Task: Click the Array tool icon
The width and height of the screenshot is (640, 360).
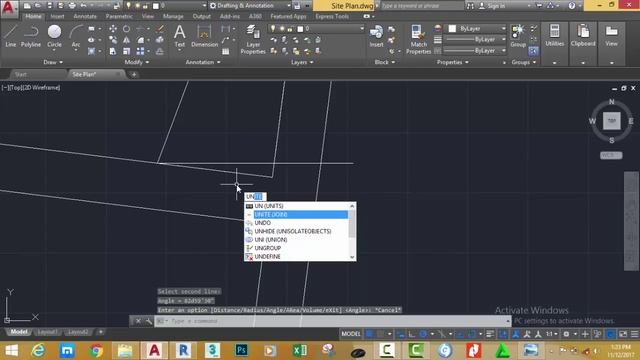Action: tap(140, 51)
